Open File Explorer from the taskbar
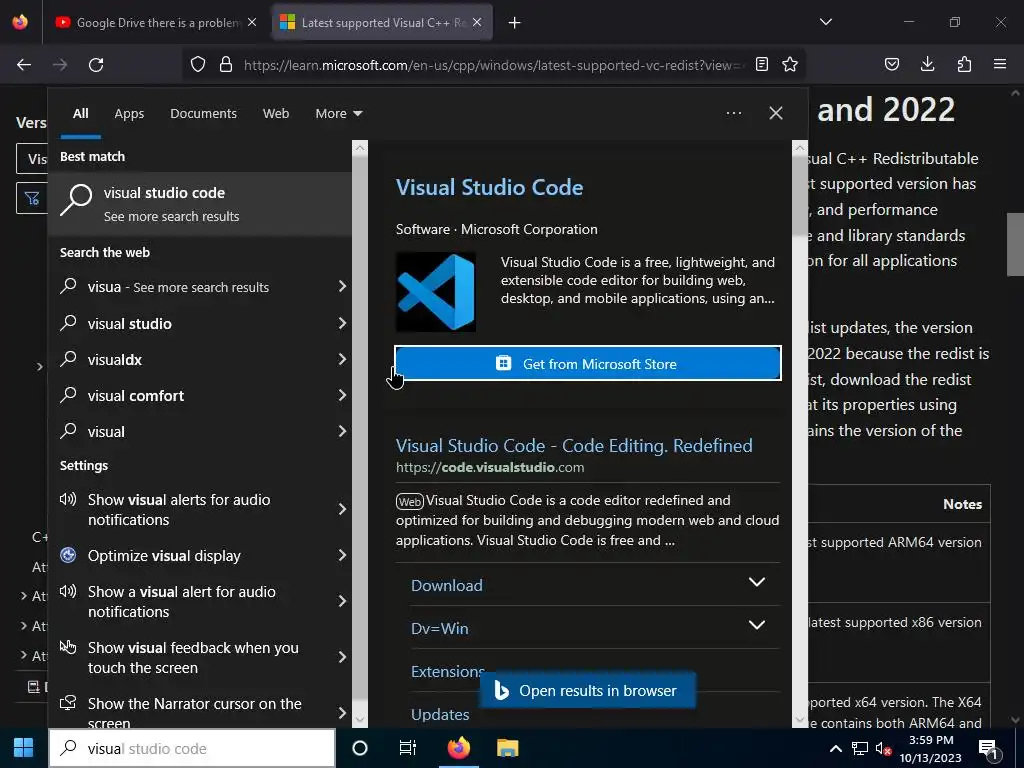This screenshot has width=1024, height=768. click(507, 748)
